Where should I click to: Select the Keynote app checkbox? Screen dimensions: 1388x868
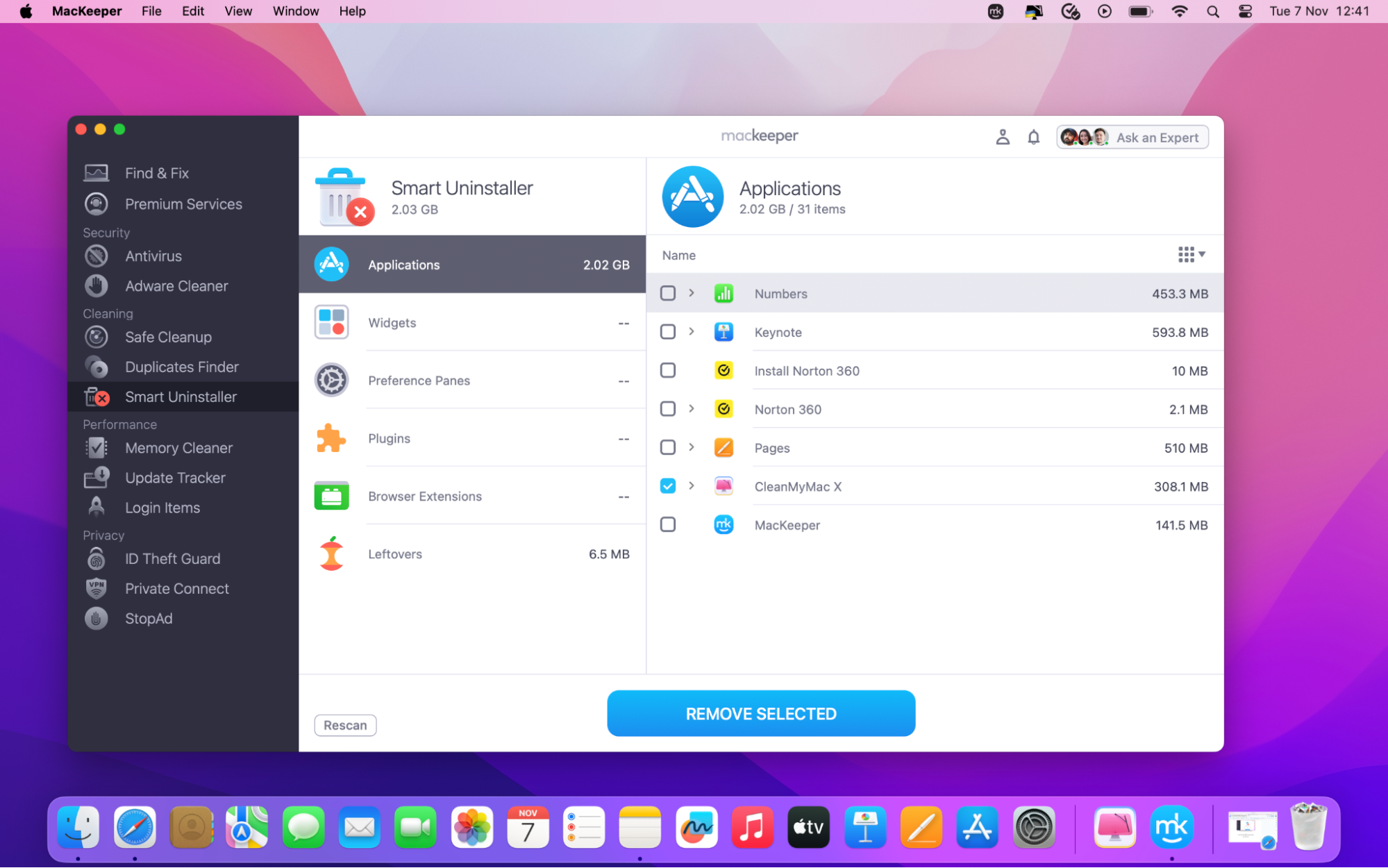[667, 331]
